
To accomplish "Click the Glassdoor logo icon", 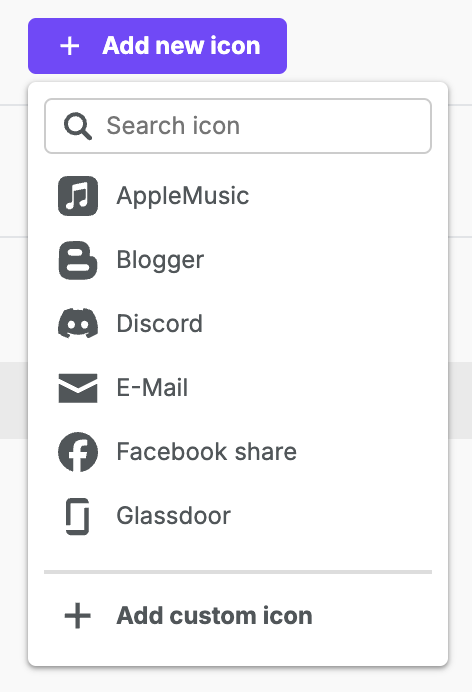I will 78,516.
